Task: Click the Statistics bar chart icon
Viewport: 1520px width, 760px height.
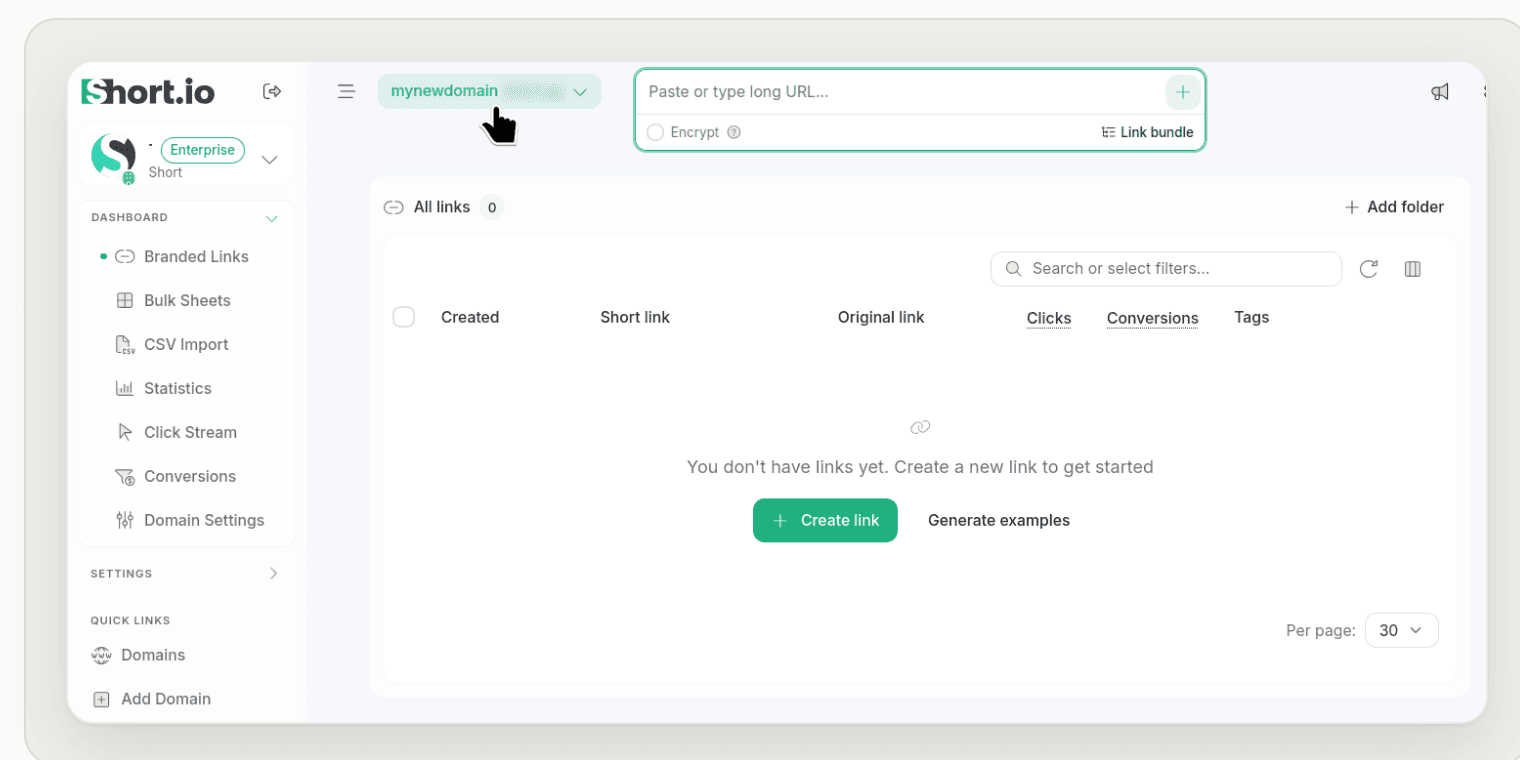Action: coord(125,388)
